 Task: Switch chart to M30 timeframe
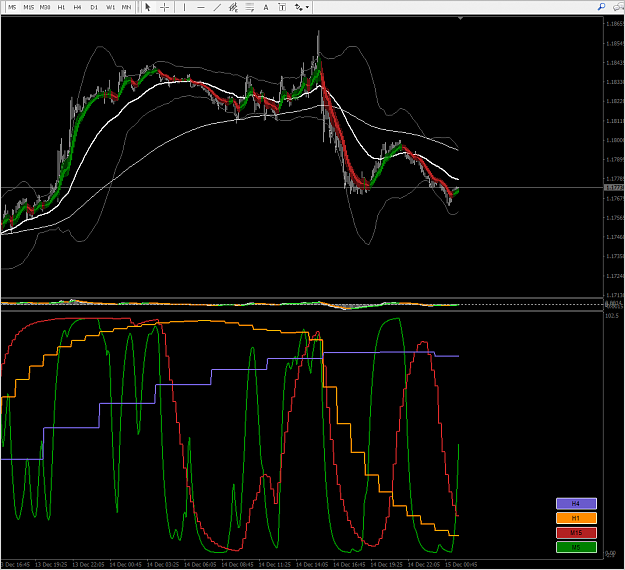[x=45, y=7]
